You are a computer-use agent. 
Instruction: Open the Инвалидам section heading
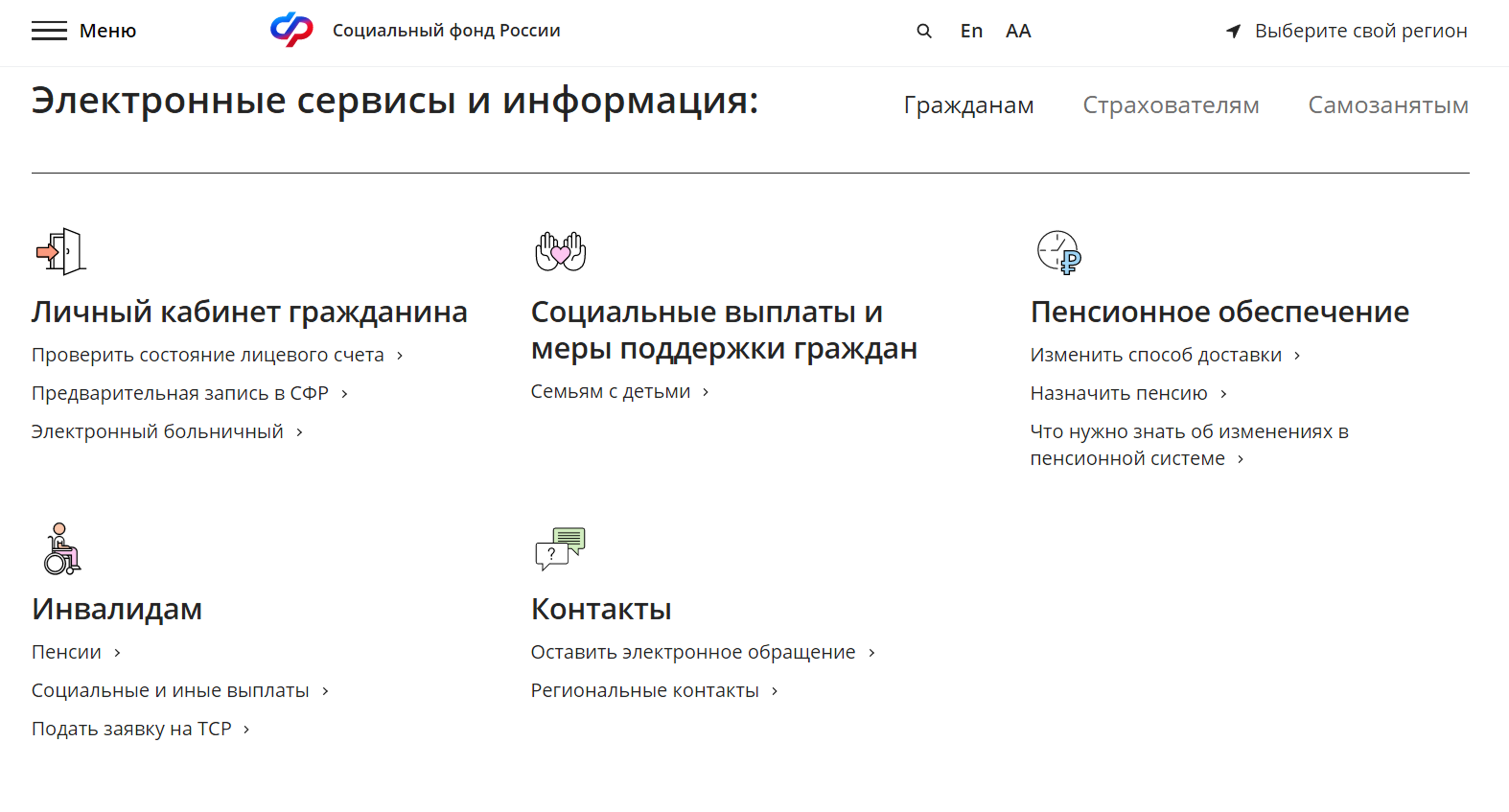coord(116,609)
